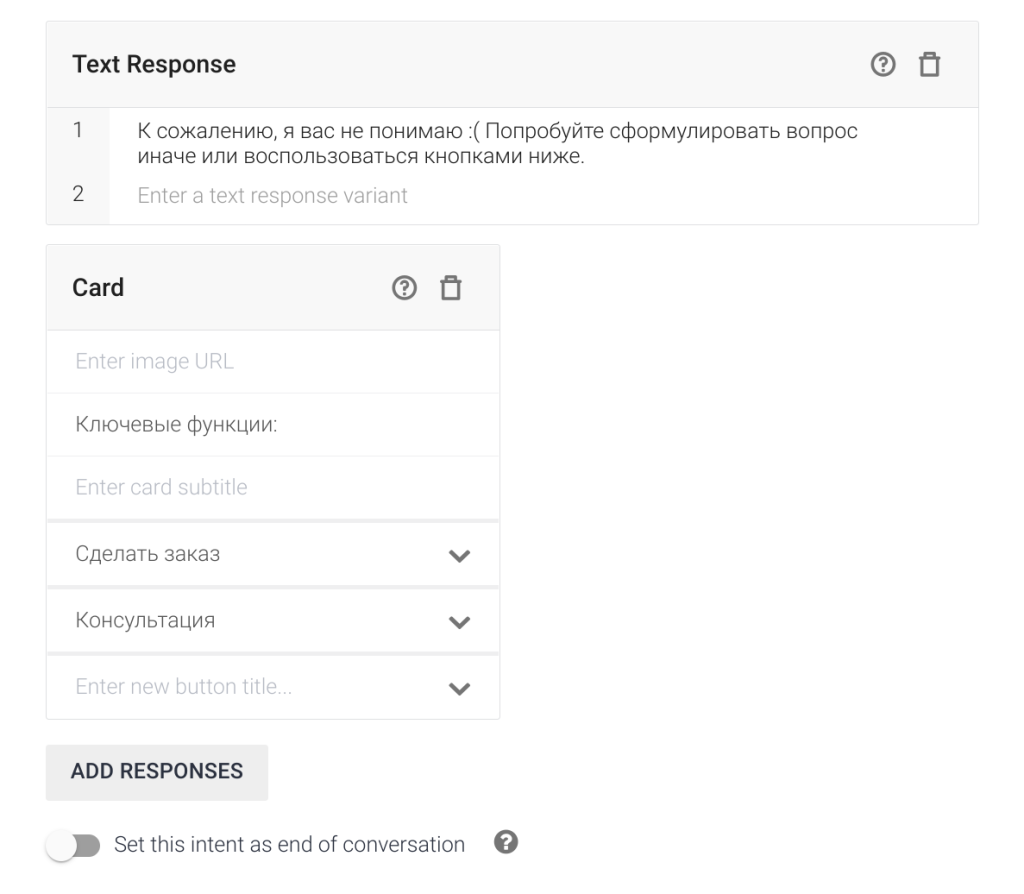Focus the 'Enter image URL' field
This screenshot has width=1024, height=894.
pos(272,361)
